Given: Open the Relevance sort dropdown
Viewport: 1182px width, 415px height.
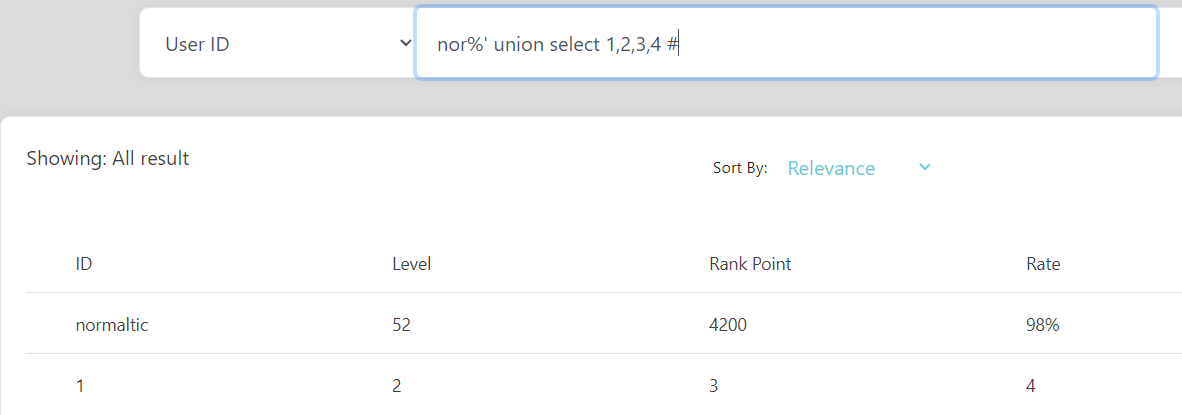Looking at the screenshot, I should (x=860, y=168).
